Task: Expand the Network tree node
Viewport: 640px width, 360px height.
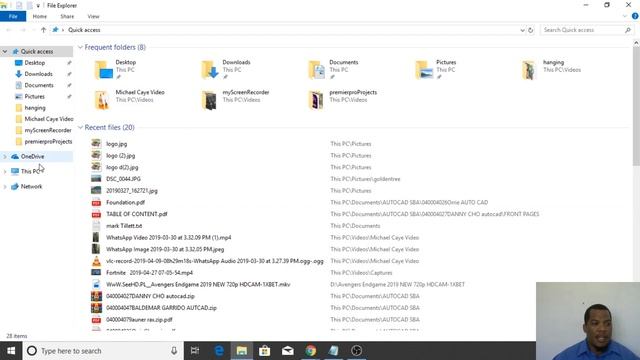Action: tap(5, 187)
